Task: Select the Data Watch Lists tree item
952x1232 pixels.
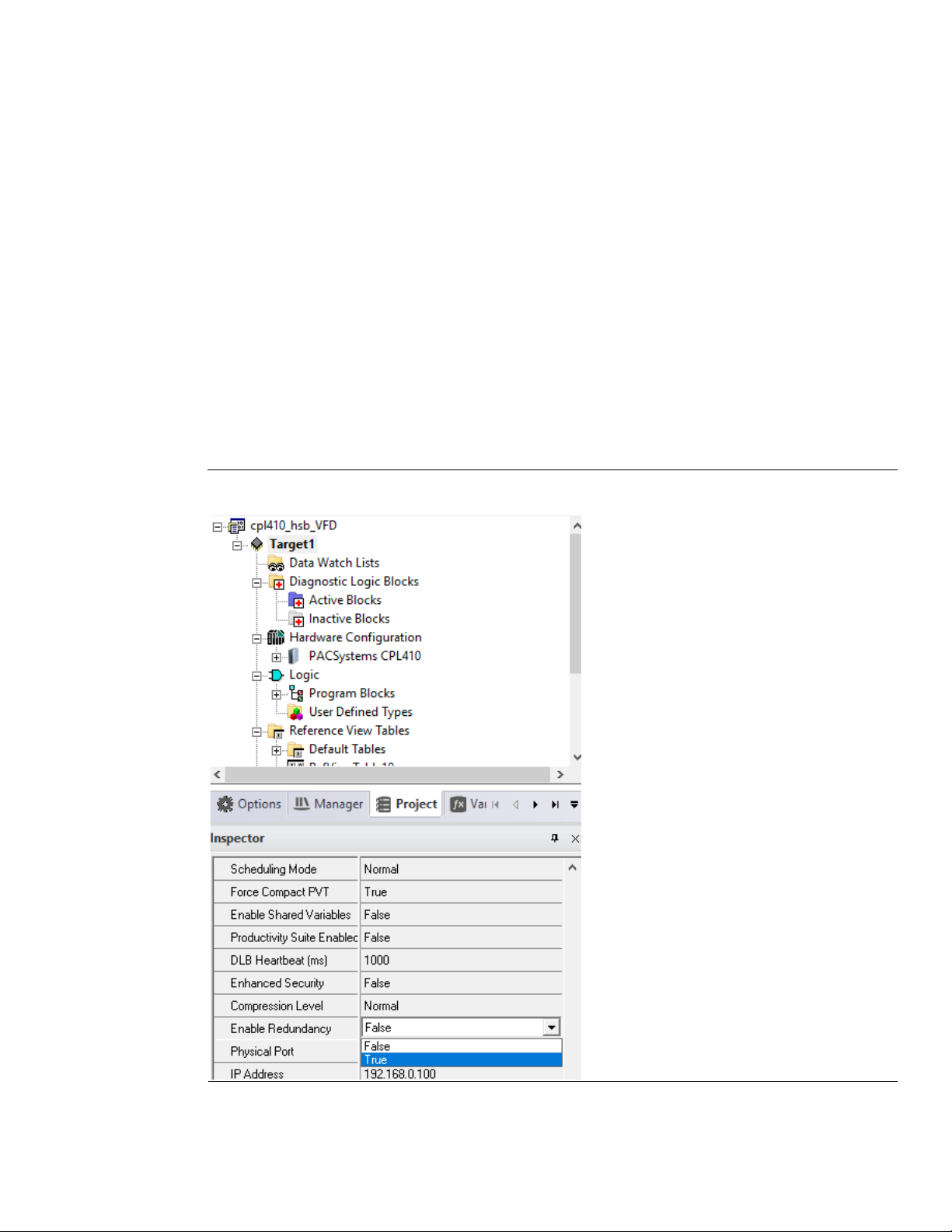Action: 334,563
